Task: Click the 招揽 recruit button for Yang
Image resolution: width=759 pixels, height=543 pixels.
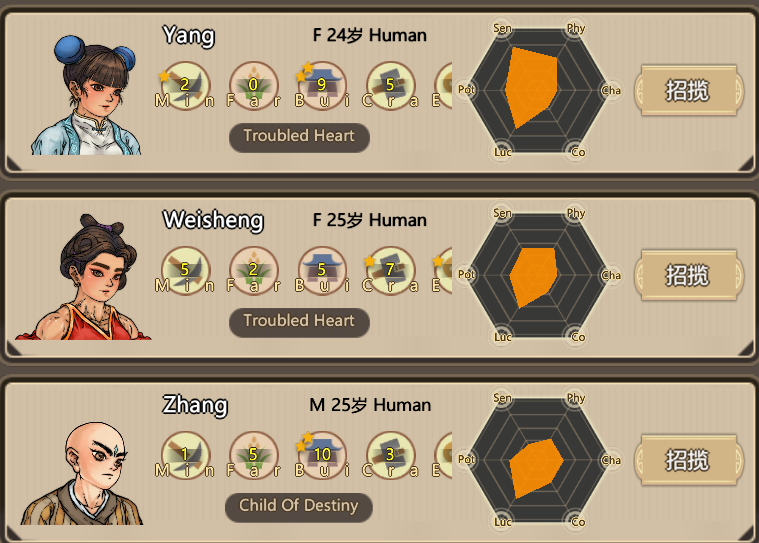Action: pos(688,90)
